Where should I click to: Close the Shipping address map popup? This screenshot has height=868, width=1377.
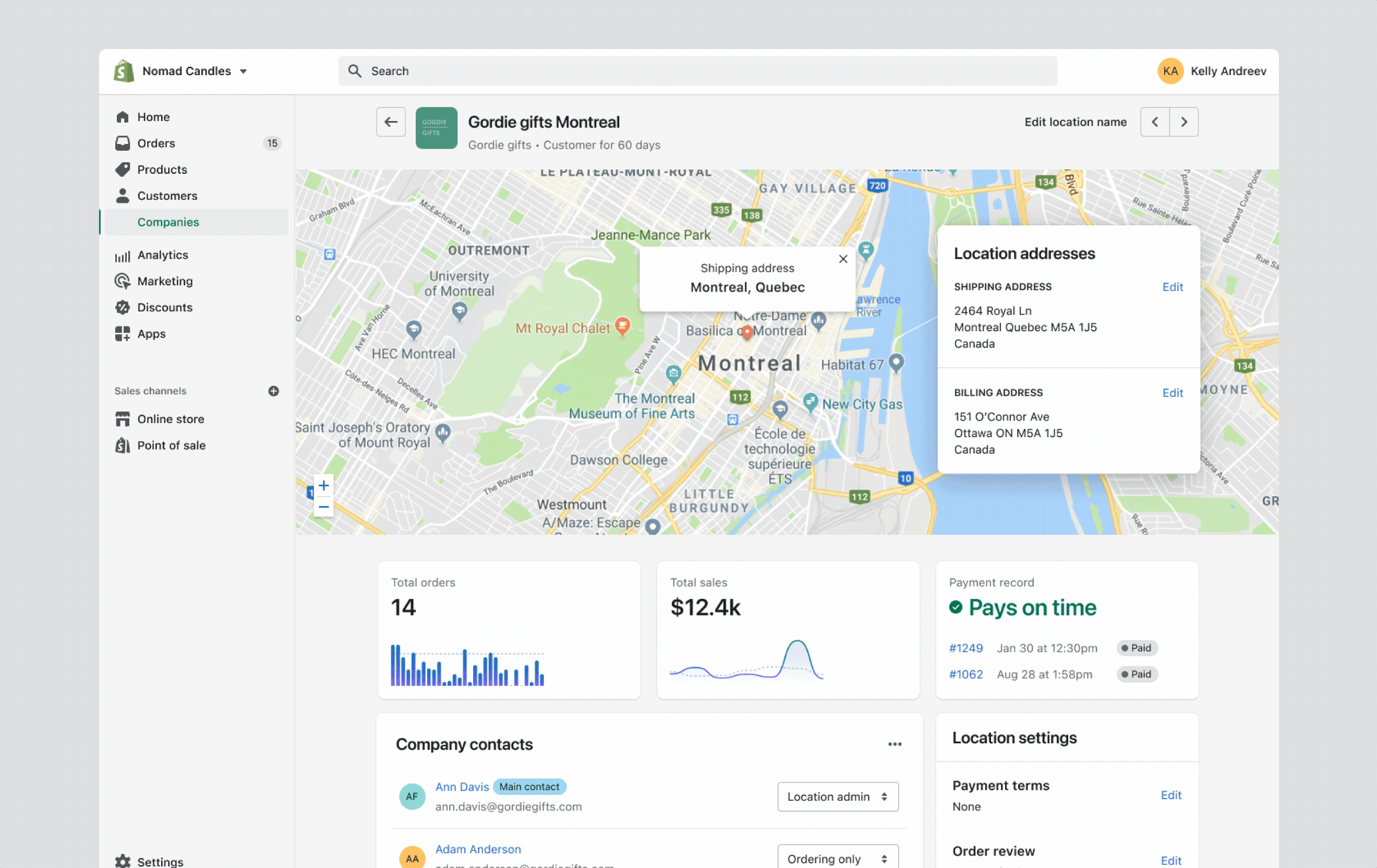click(842, 259)
